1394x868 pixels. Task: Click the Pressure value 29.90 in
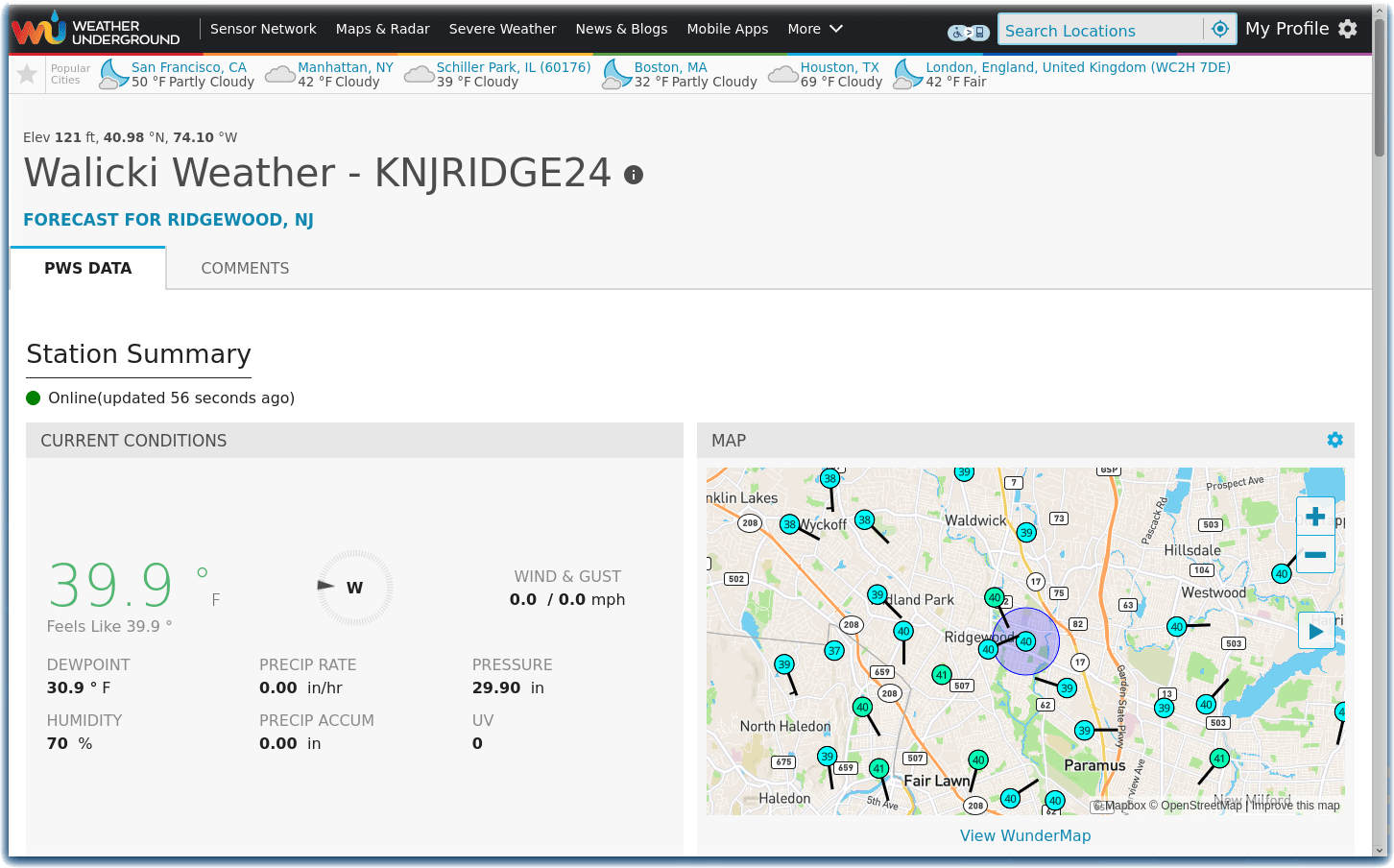click(x=509, y=687)
